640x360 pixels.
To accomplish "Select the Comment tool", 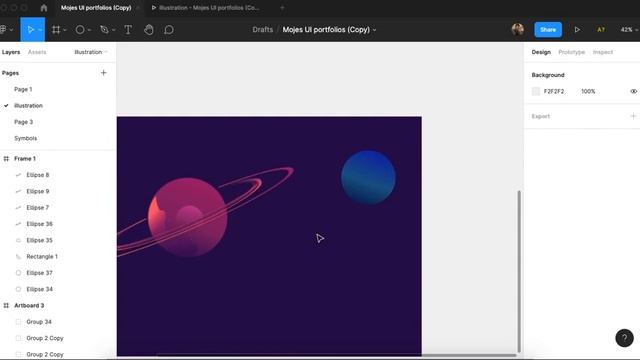I will click(x=169, y=29).
